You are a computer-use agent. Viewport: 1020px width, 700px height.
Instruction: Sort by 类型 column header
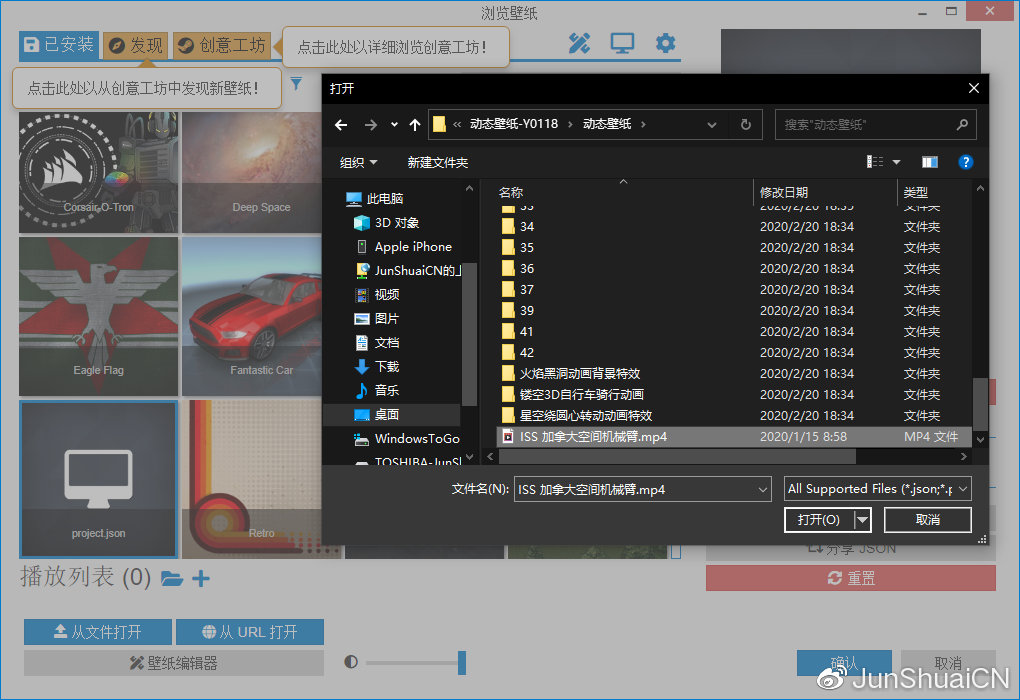coord(915,193)
